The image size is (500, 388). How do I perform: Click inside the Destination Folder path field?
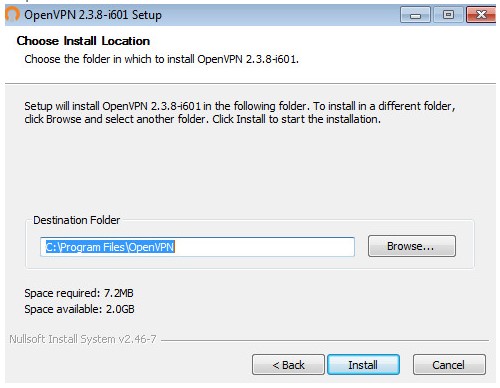197,247
